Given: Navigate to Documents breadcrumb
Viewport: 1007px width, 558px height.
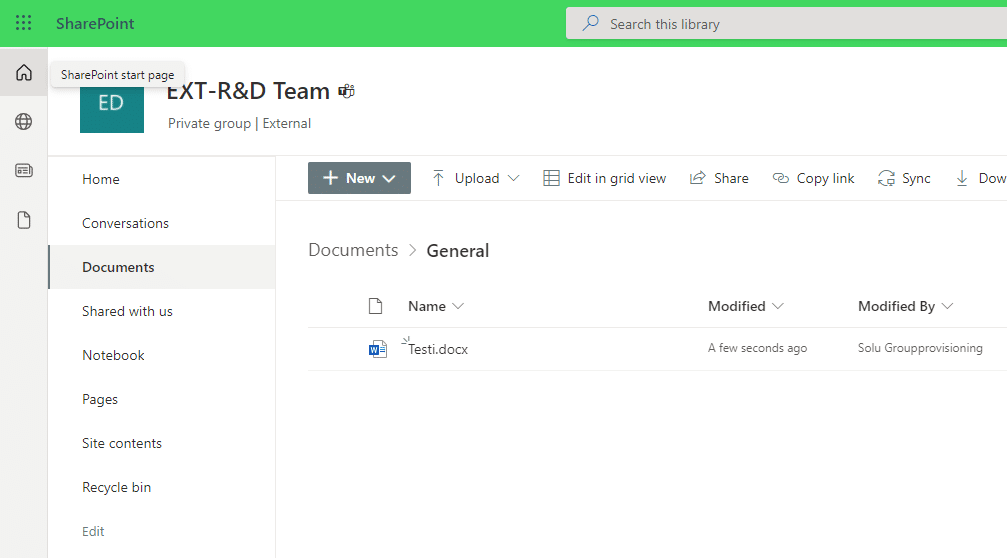Looking at the screenshot, I should pyautogui.click(x=353, y=250).
